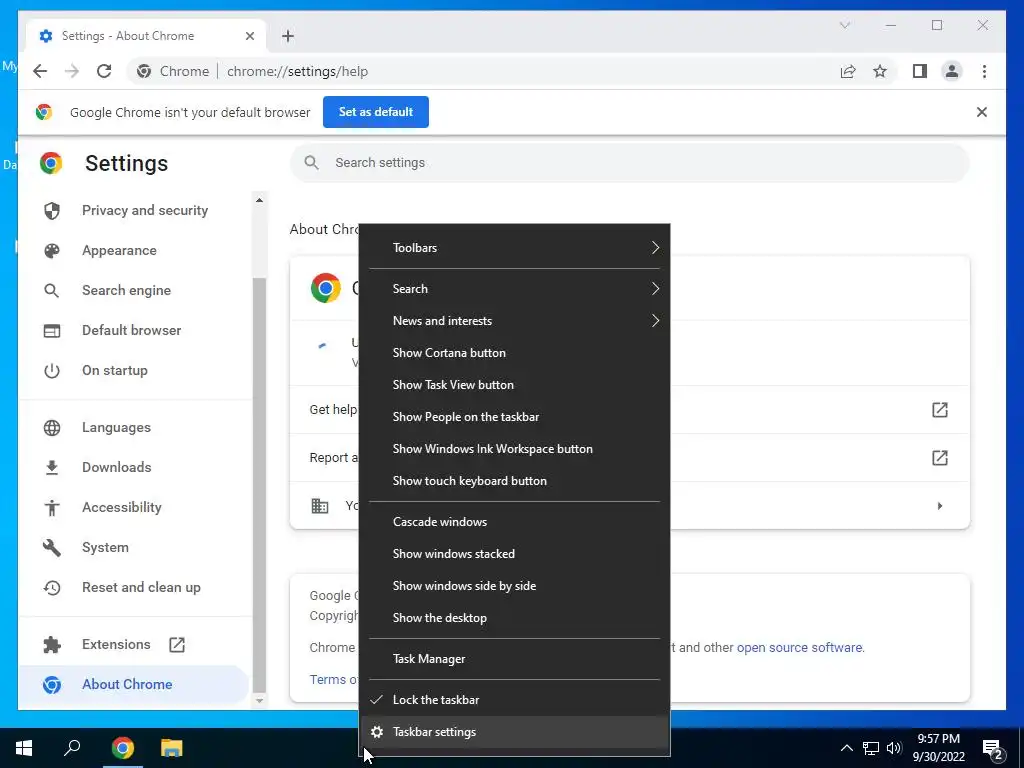
Task: Open Taskbar settings
Action: click(x=515, y=732)
